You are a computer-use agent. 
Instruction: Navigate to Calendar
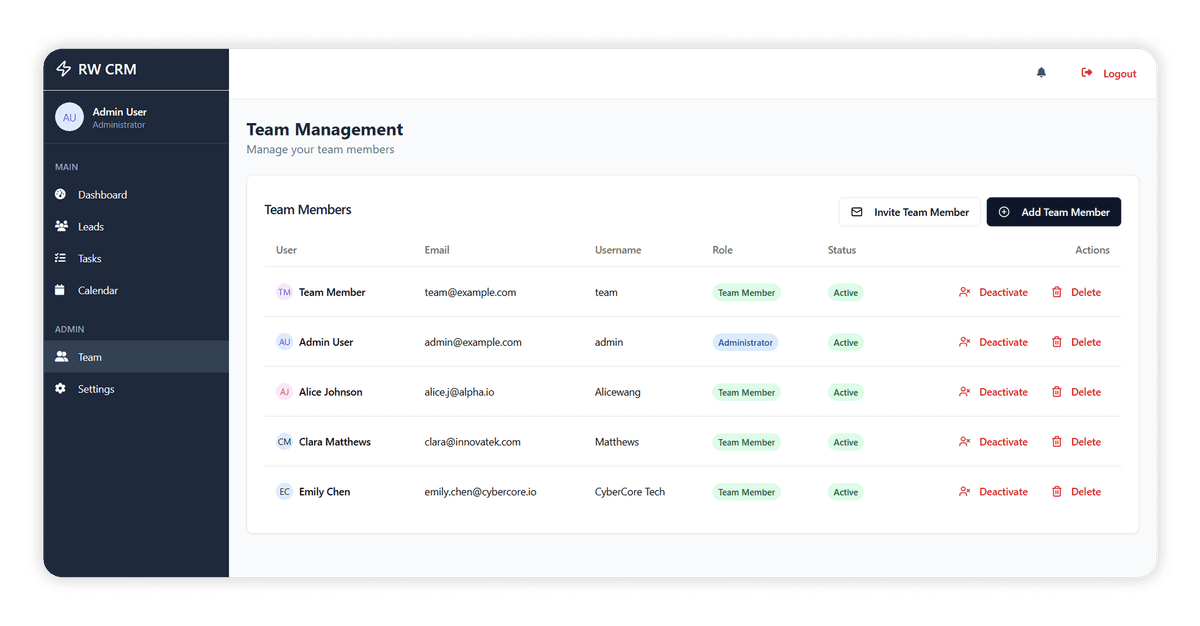pyautogui.click(x=136, y=290)
